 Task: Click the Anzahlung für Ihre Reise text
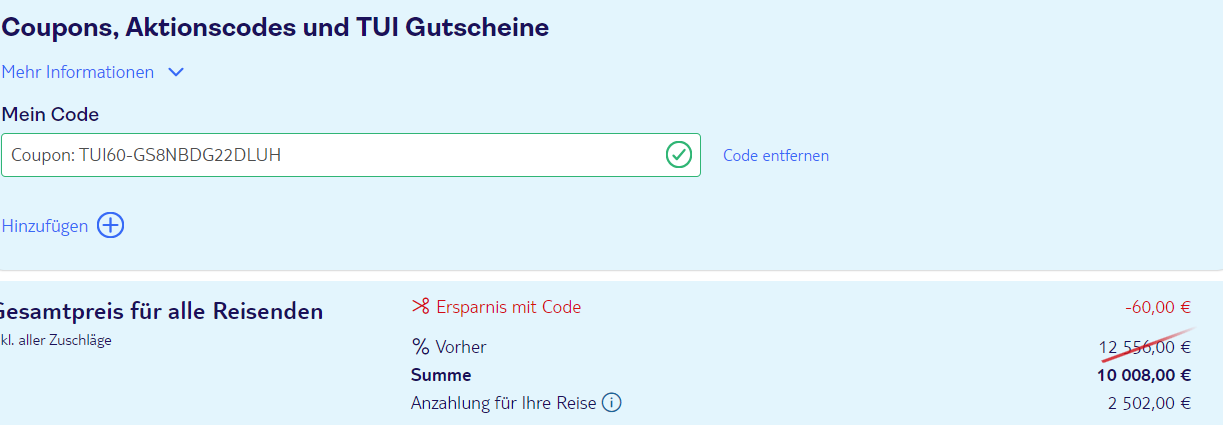(x=504, y=403)
